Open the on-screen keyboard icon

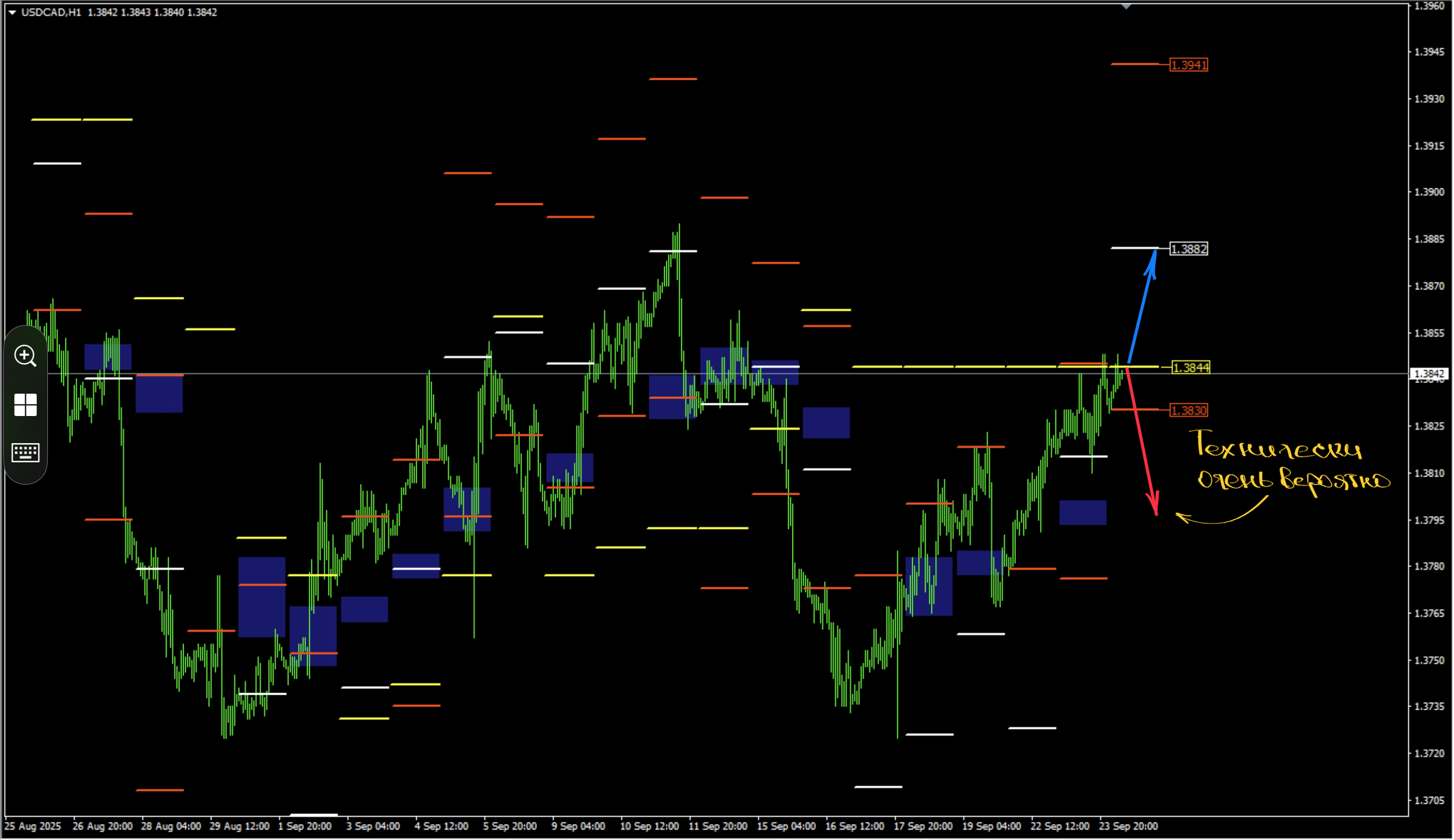point(26,453)
